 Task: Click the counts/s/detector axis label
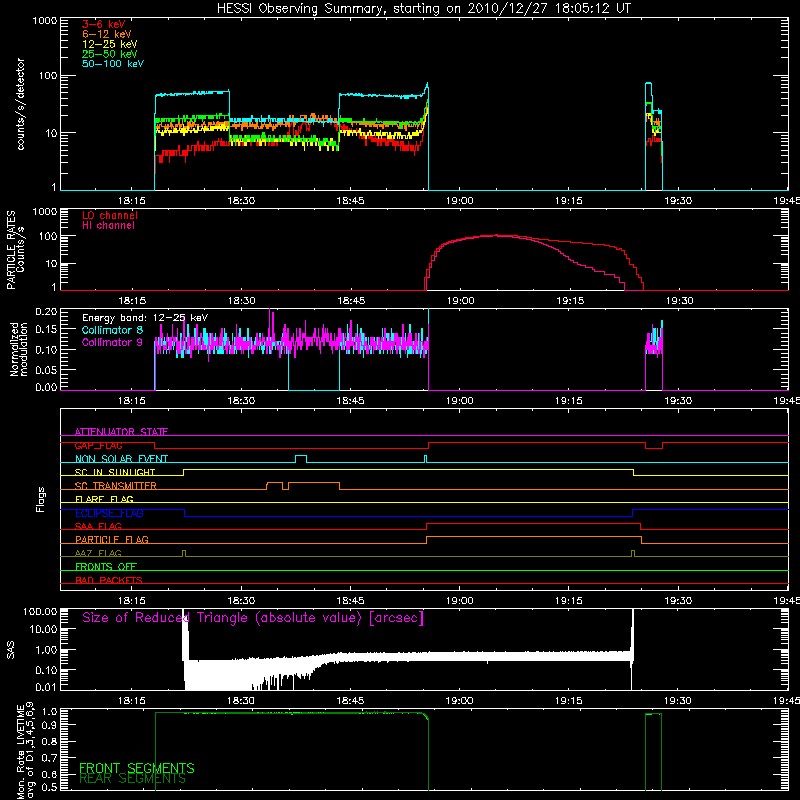[x=21, y=104]
